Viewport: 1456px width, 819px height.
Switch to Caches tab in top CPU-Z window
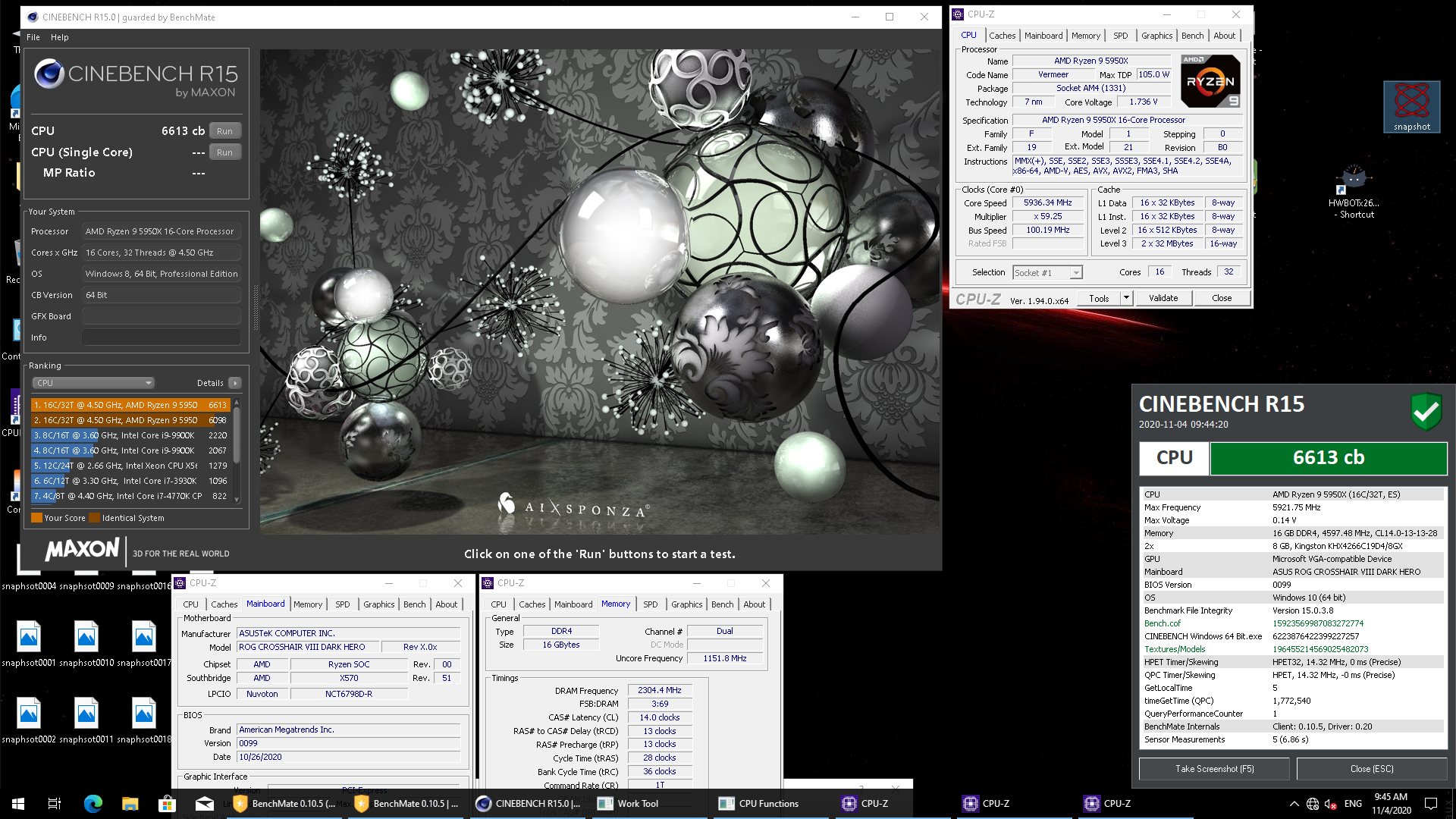pos(1002,36)
